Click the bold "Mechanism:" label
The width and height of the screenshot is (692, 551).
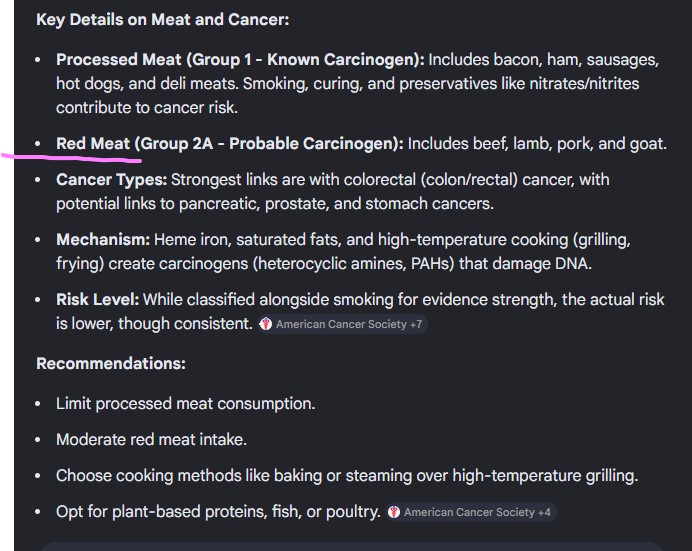pyautogui.click(x=102, y=240)
